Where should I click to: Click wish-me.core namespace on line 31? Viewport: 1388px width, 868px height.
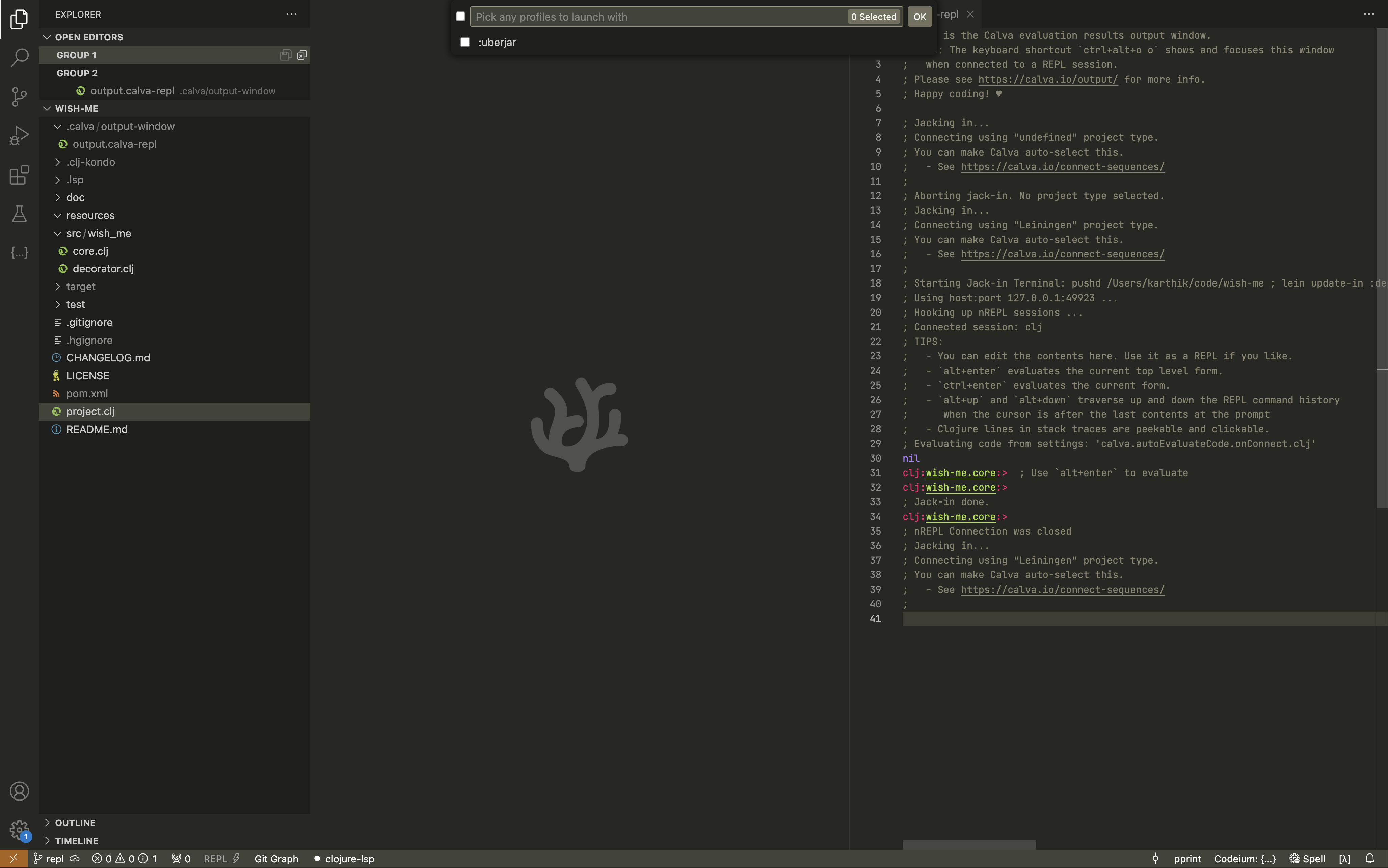tap(960, 472)
